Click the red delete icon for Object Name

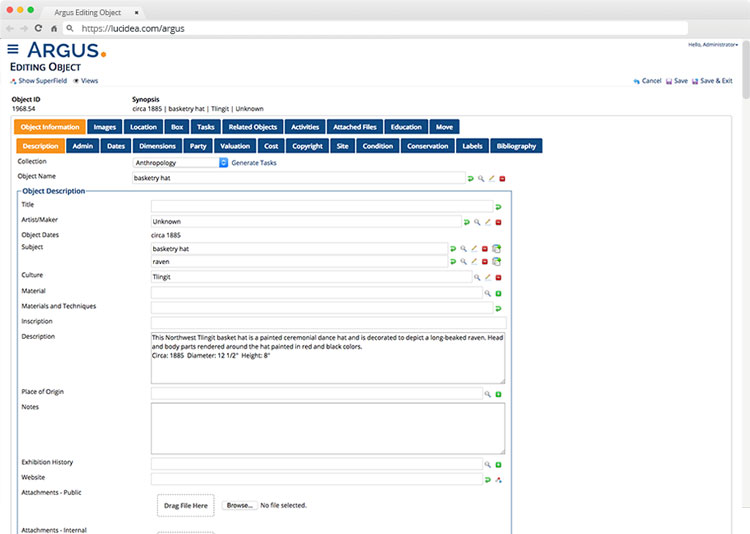tap(502, 178)
